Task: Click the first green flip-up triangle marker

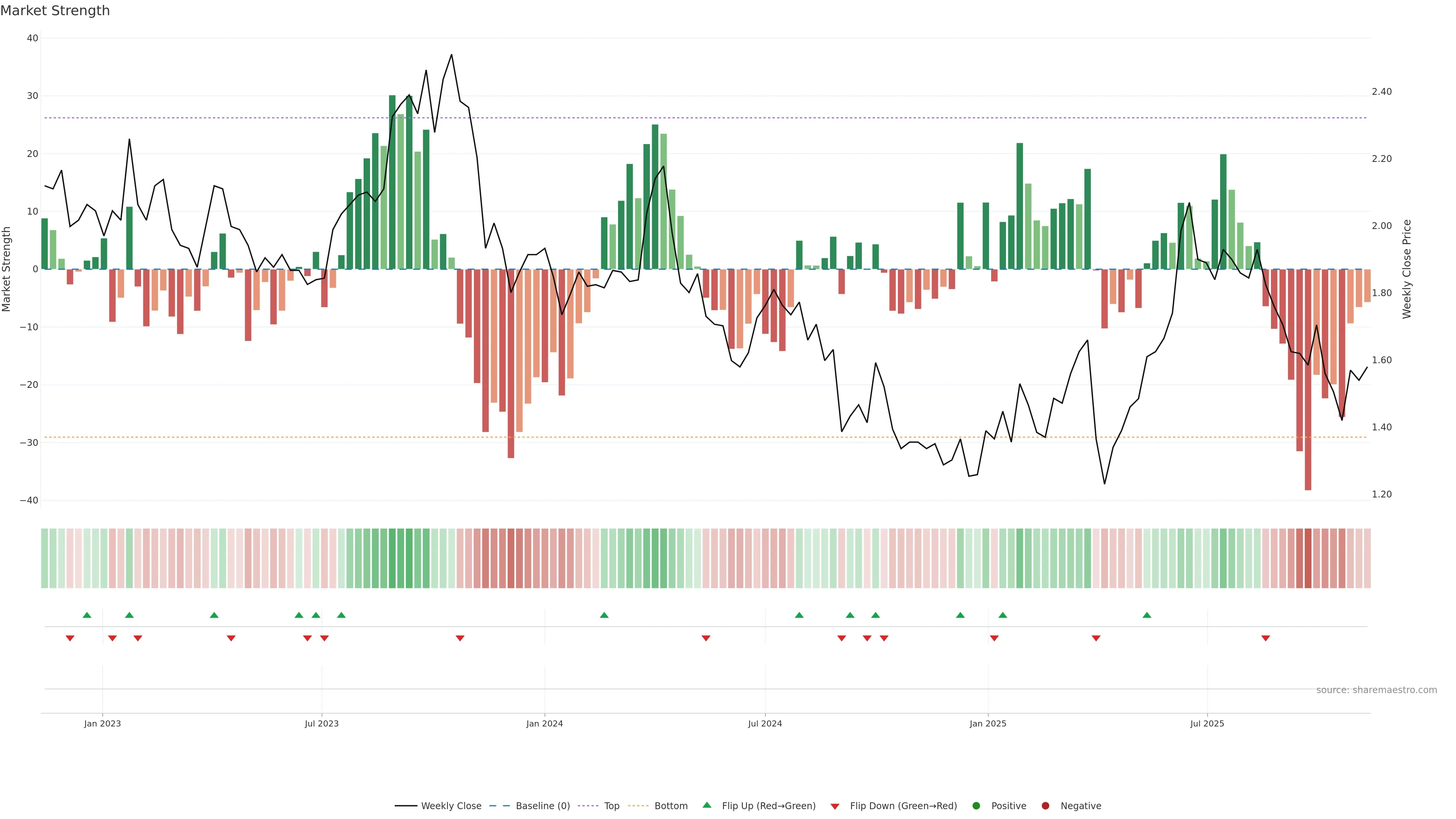Action: [86, 615]
